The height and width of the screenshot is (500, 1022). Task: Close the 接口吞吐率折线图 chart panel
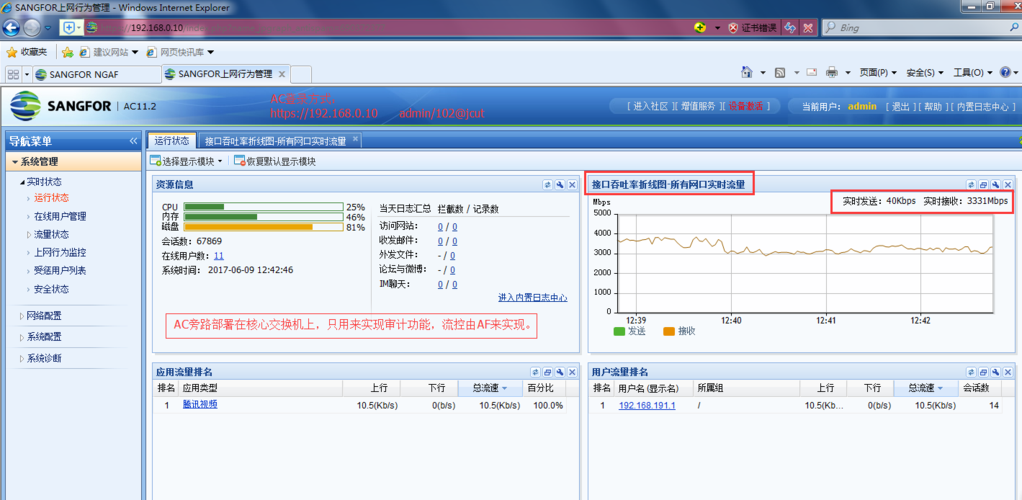[1008, 185]
